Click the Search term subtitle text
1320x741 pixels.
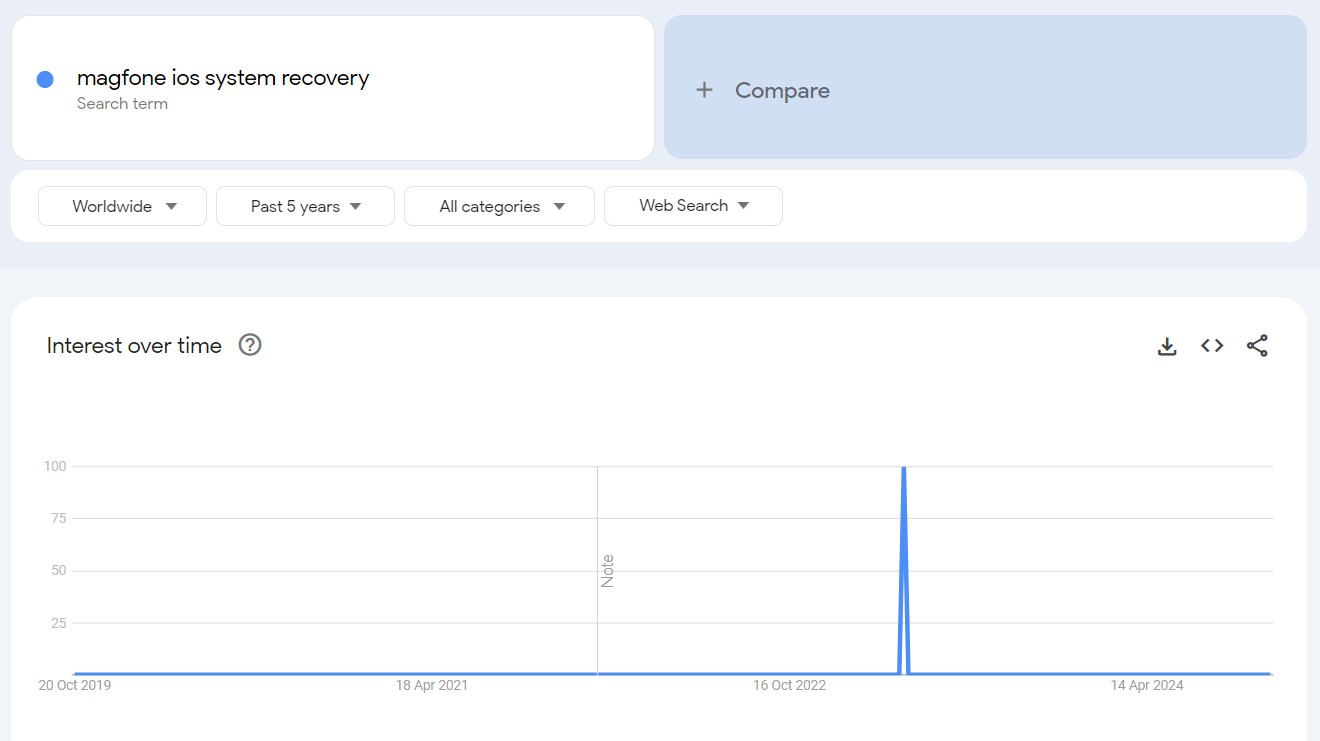click(x=122, y=104)
